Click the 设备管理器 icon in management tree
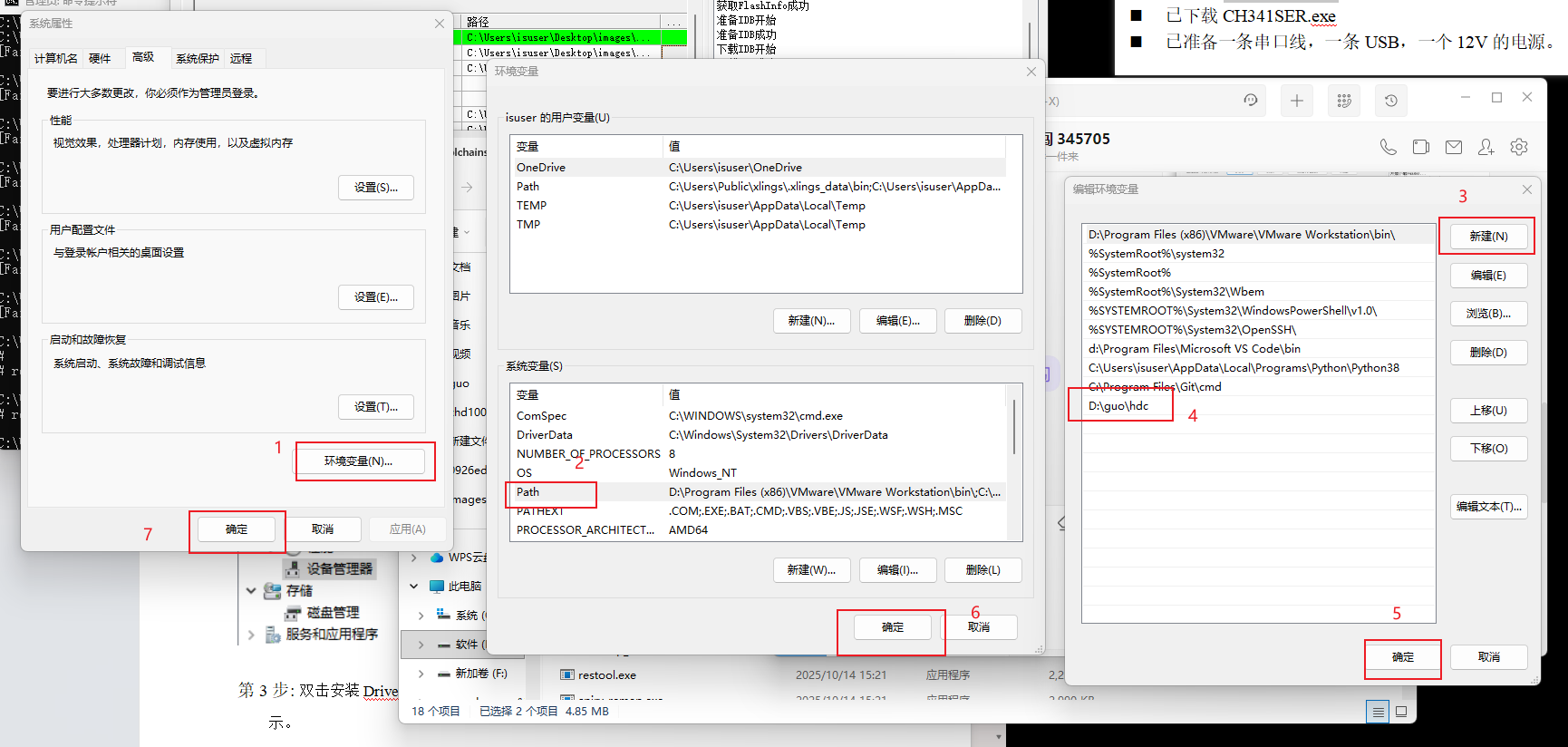Viewport: 1568px width, 747px height. click(292, 568)
